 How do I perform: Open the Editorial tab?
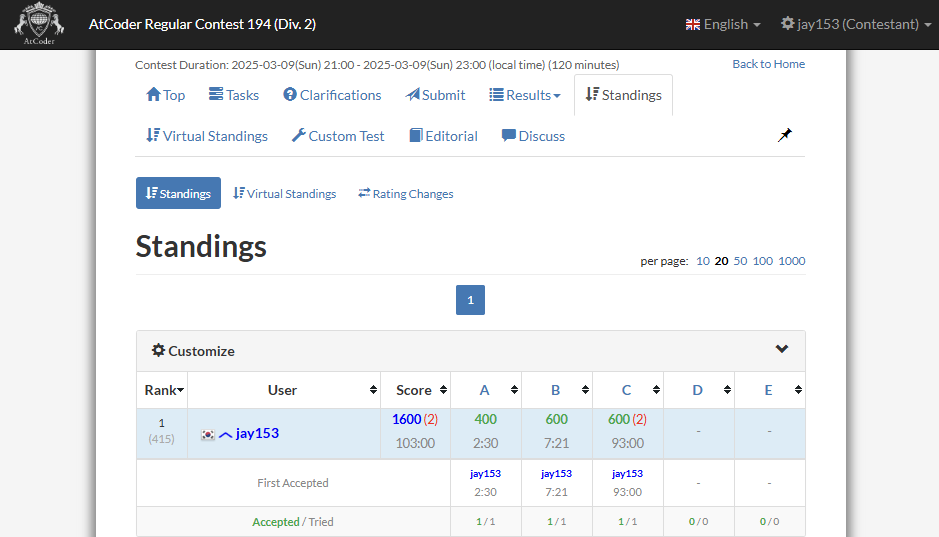(444, 136)
